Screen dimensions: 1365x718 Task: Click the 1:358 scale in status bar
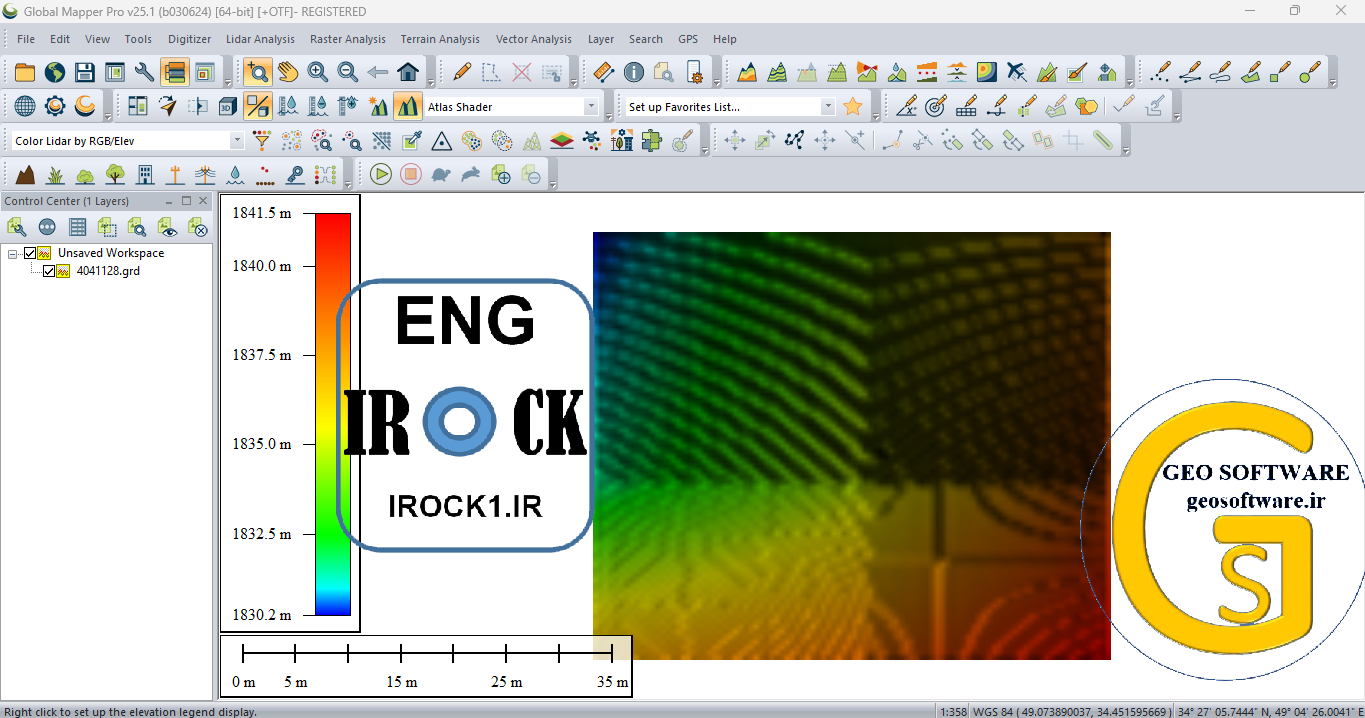coord(954,711)
